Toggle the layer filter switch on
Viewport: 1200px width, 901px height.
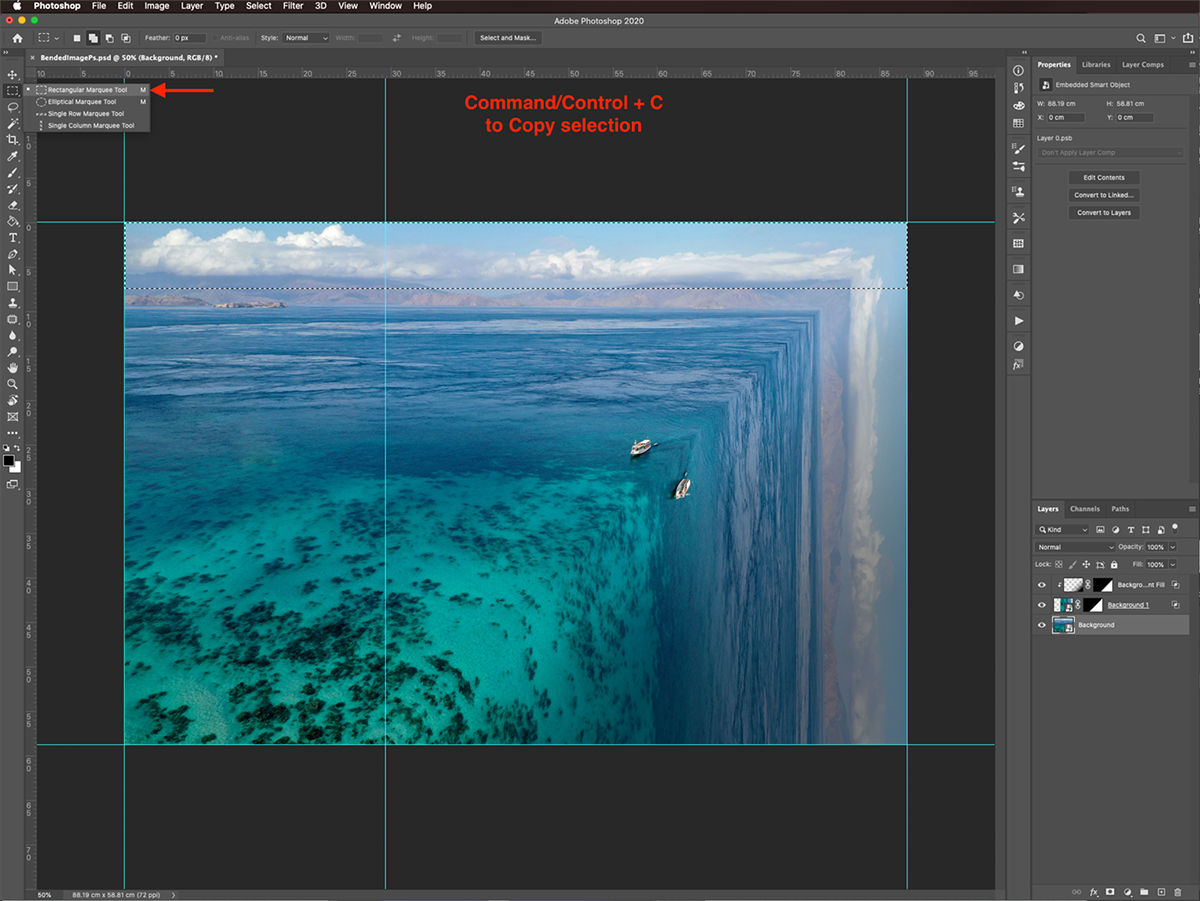coord(1174,529)
